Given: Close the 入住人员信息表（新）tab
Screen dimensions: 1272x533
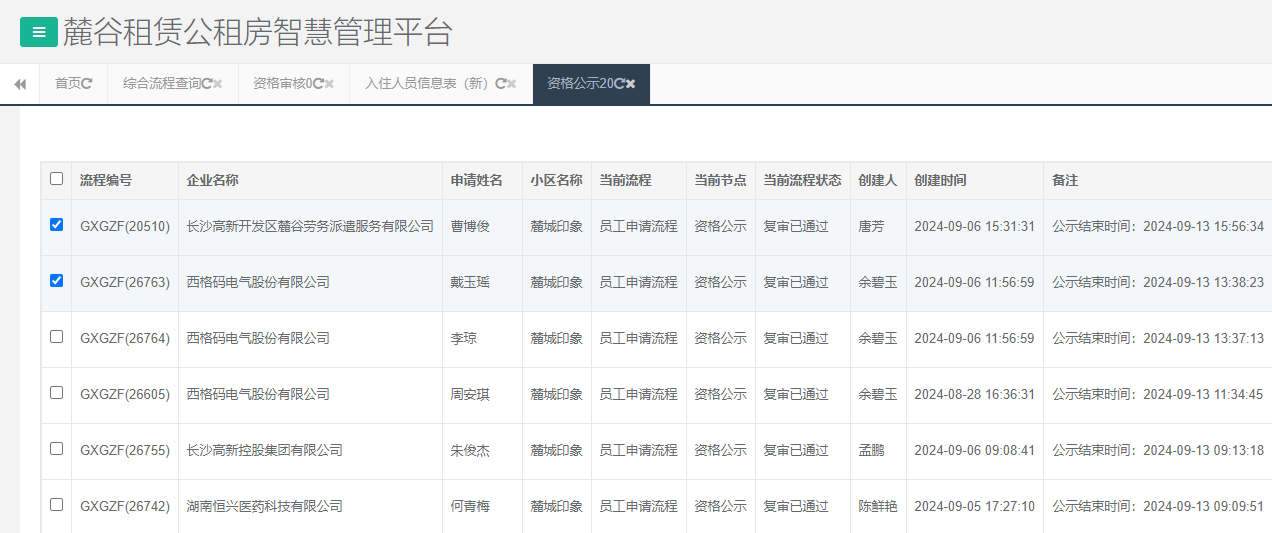Looking at the screenshot, I should pos(511,84).
